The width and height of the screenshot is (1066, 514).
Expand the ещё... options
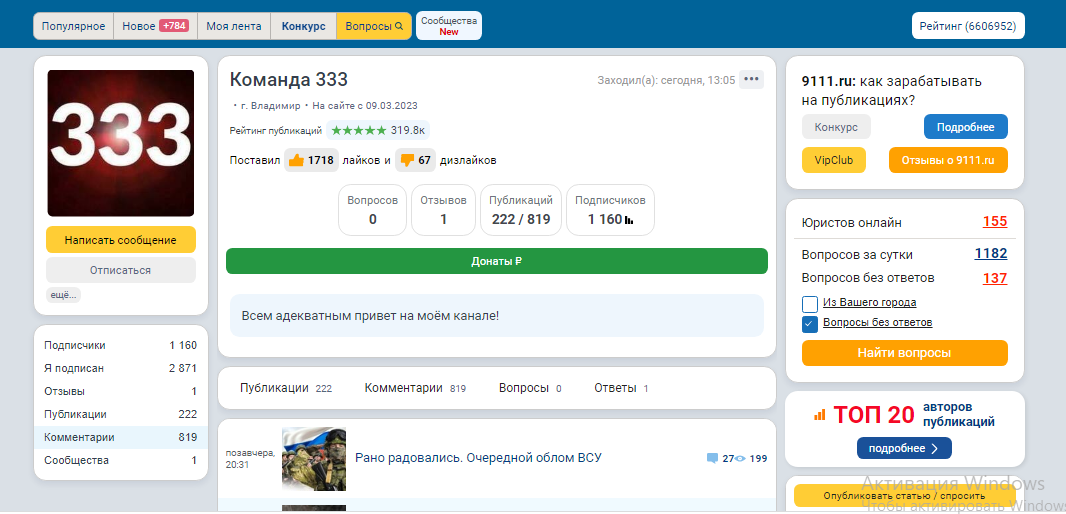[63, 295]
